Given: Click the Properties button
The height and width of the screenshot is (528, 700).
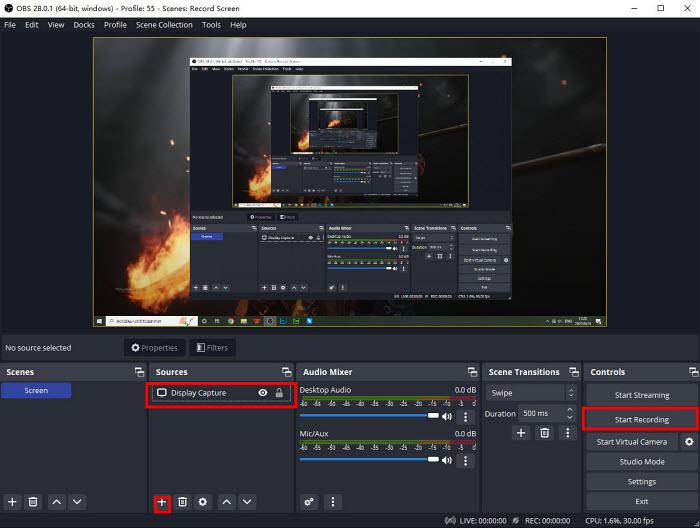Looking at the screenshot, I should pos(154,348).
